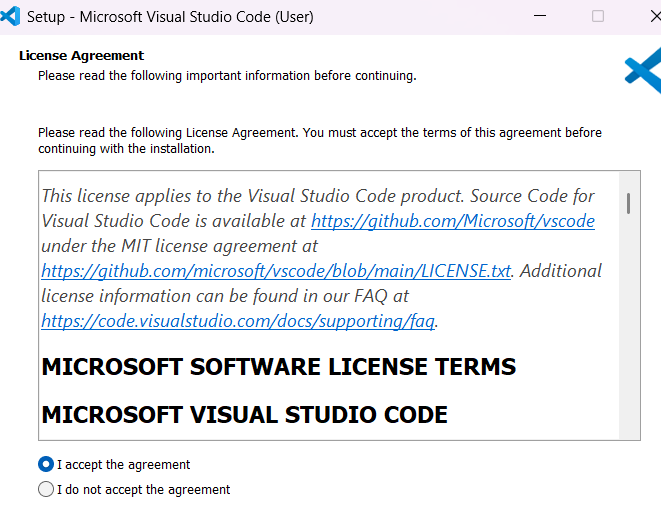Click the "Setup - Microsoft Visual Studio Code (User)" title
This screenshot has height=508, width=661.
170,17
